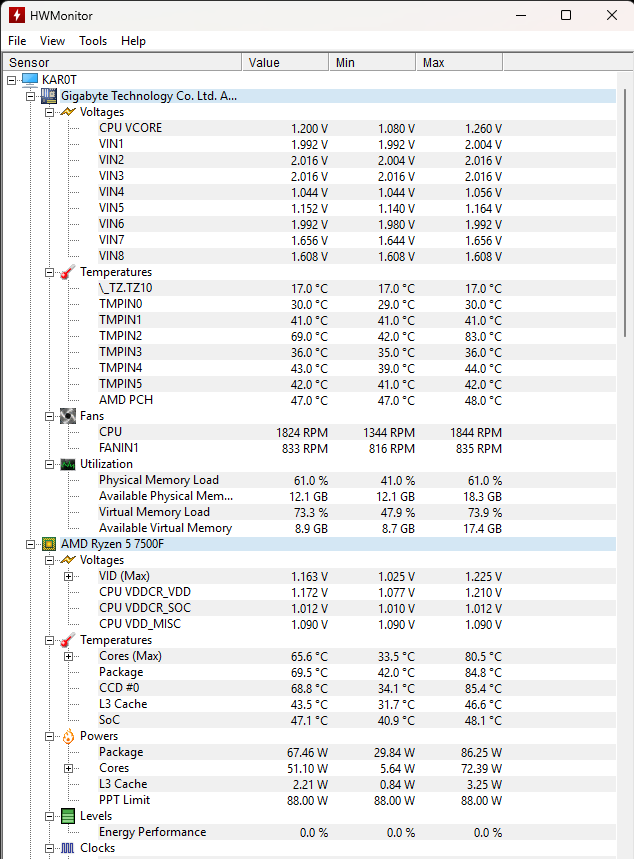Click the Utilization graph icon
Image resolution: width=634 pixels, height=859 pixels.
coord(68,465)
